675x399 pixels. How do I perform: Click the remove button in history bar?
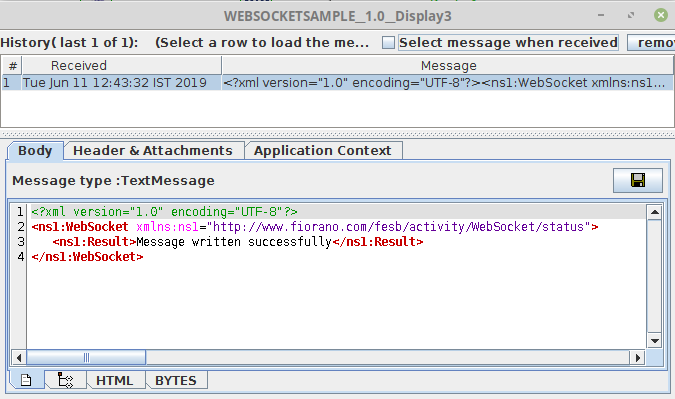click(651, 43)
